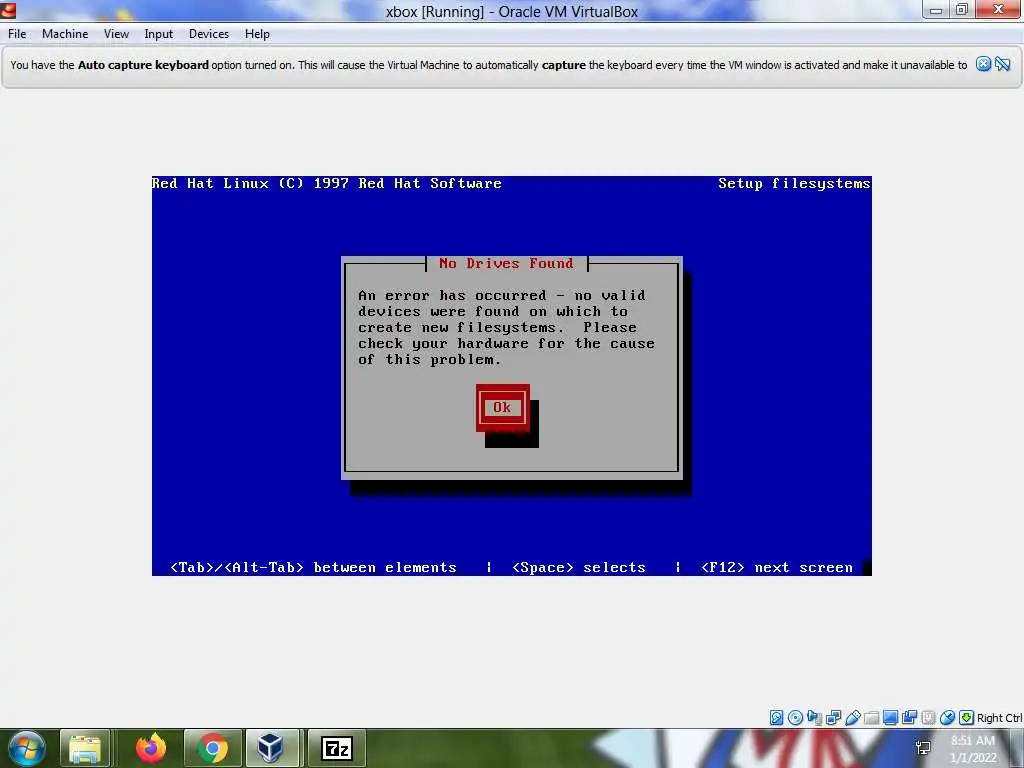This screenshot has height=768, width=1024.
Task: Suppress future auto capture keyboard notifications
Action: click(1002, 64)
